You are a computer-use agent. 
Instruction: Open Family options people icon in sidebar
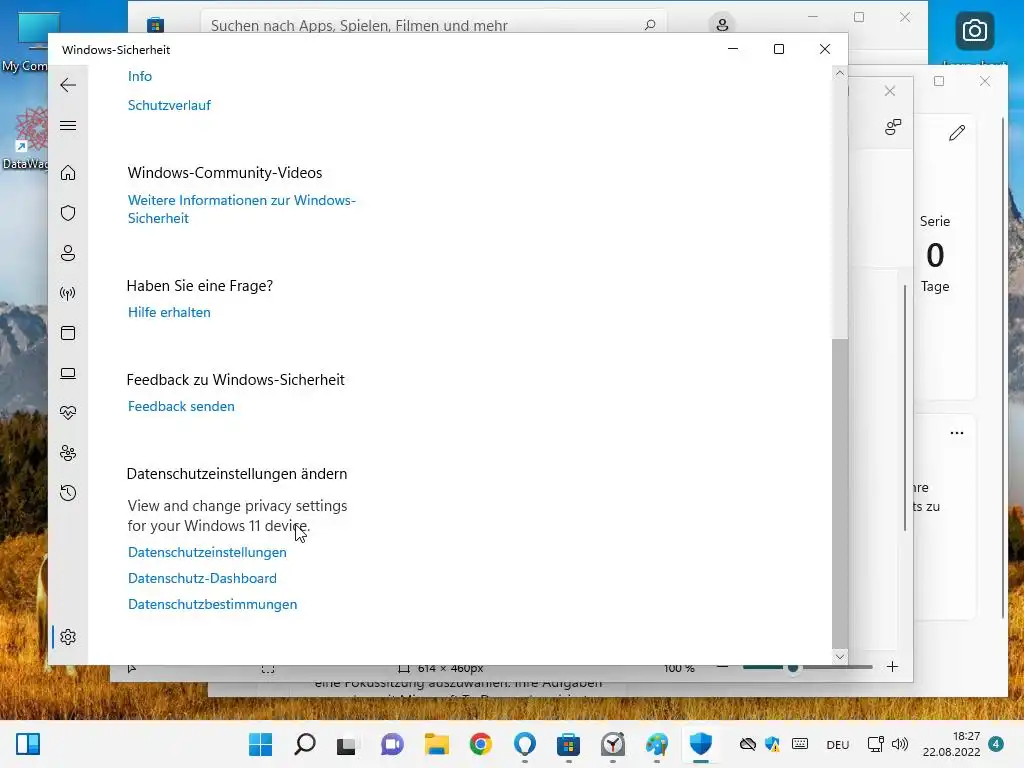pyautogui.click(x=68, y=453)
